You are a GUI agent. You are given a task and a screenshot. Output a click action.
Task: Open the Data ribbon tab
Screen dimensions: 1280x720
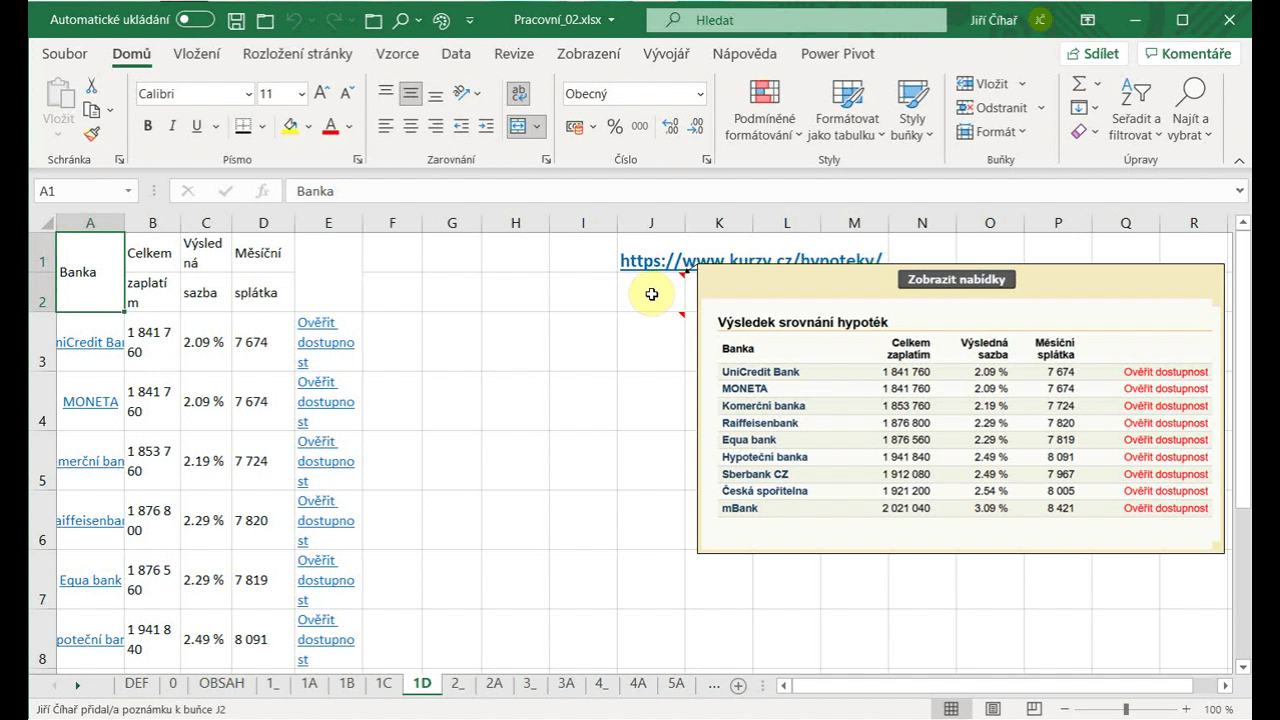click(x=456, y=54)
